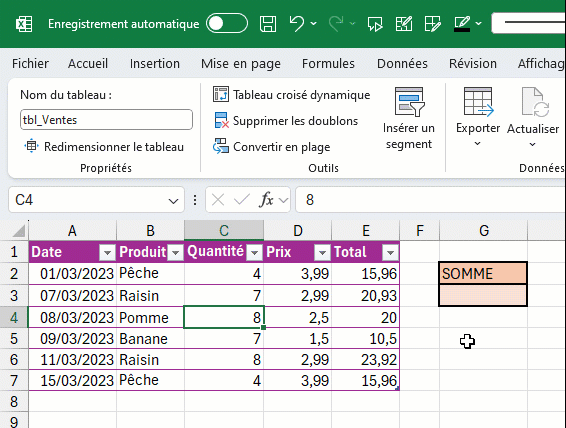Expand the Exporter dropdown chevron
This screenshot has height=428, width=566.
477,144
